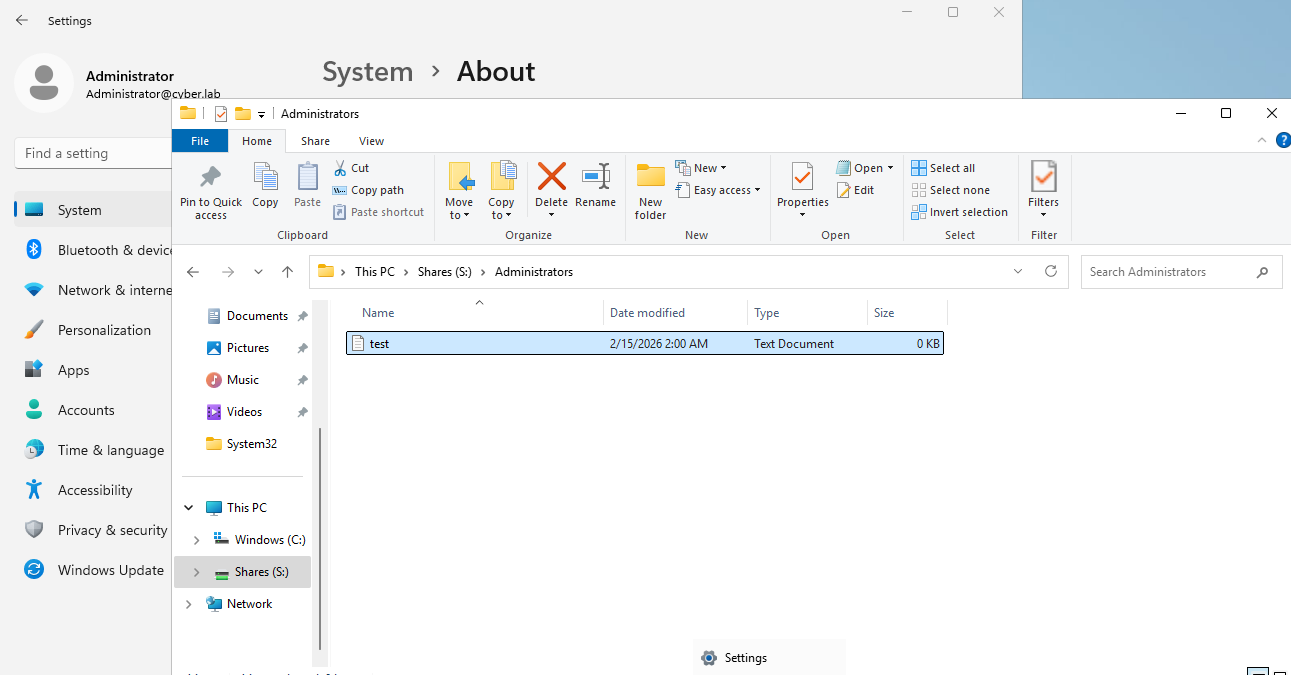This screenshot has height=675, width=1291.
Task: Open the Easy access dropdown
Action: [718, 190]
